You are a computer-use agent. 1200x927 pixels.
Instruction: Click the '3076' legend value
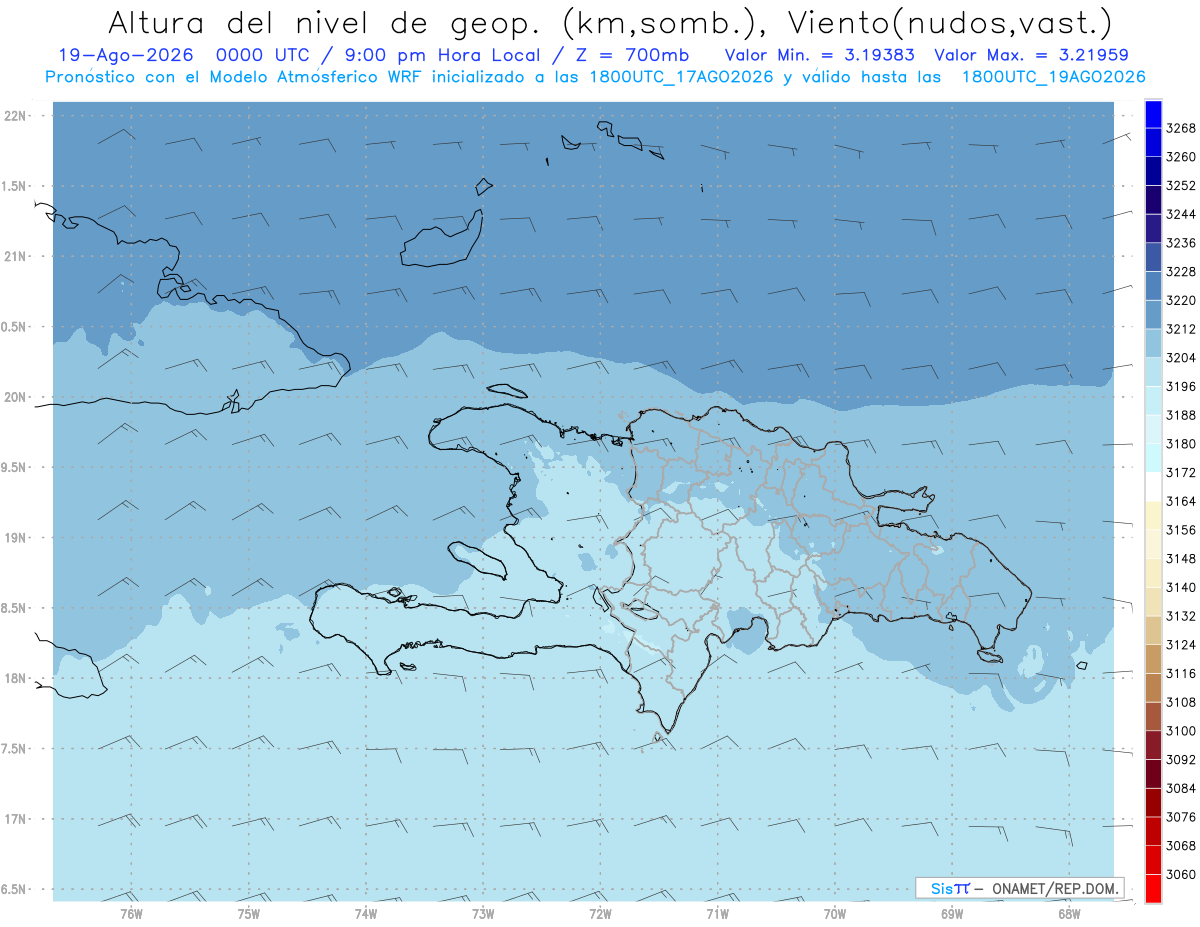(1180, 817)
